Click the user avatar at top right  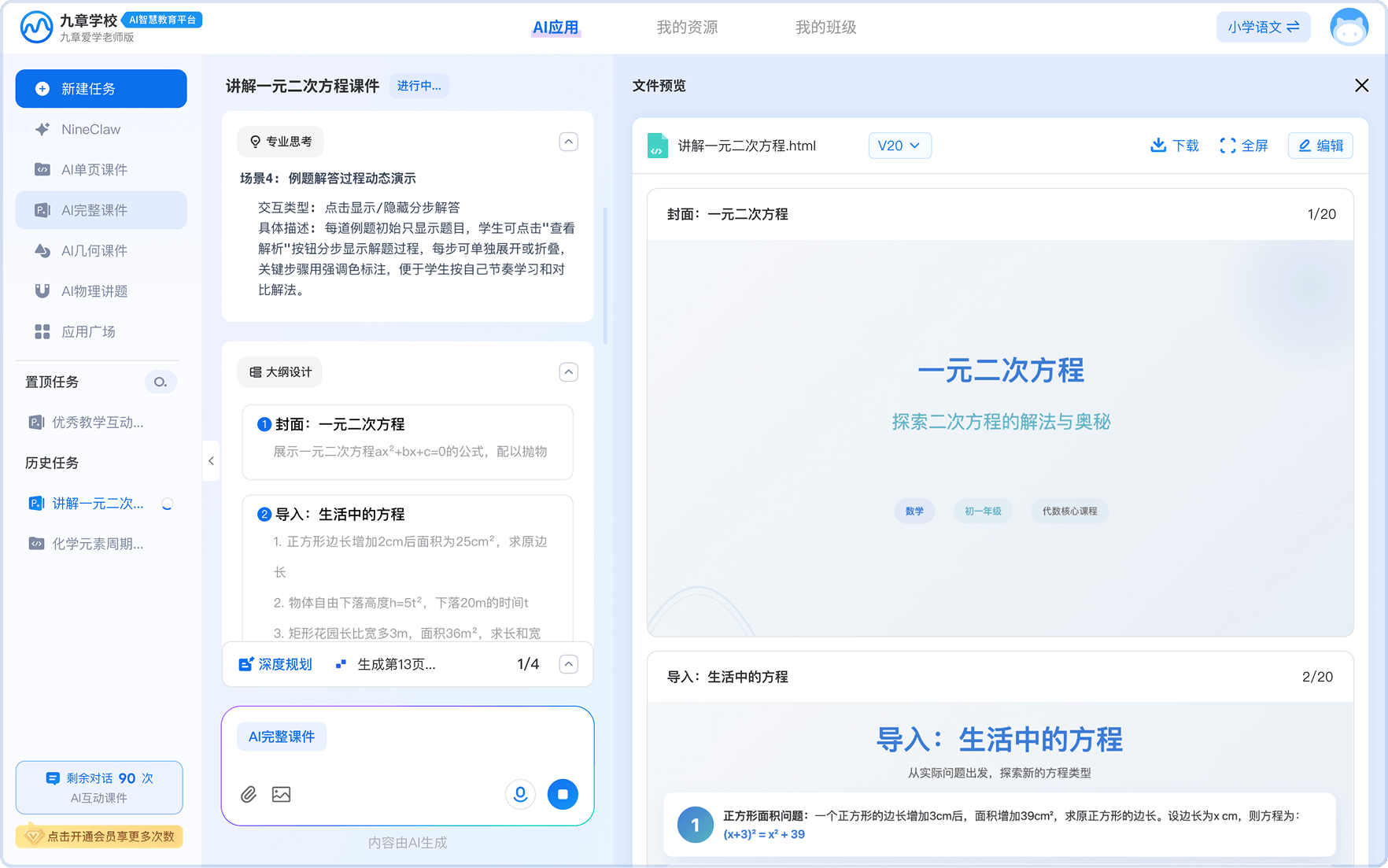pos(1349,28)
